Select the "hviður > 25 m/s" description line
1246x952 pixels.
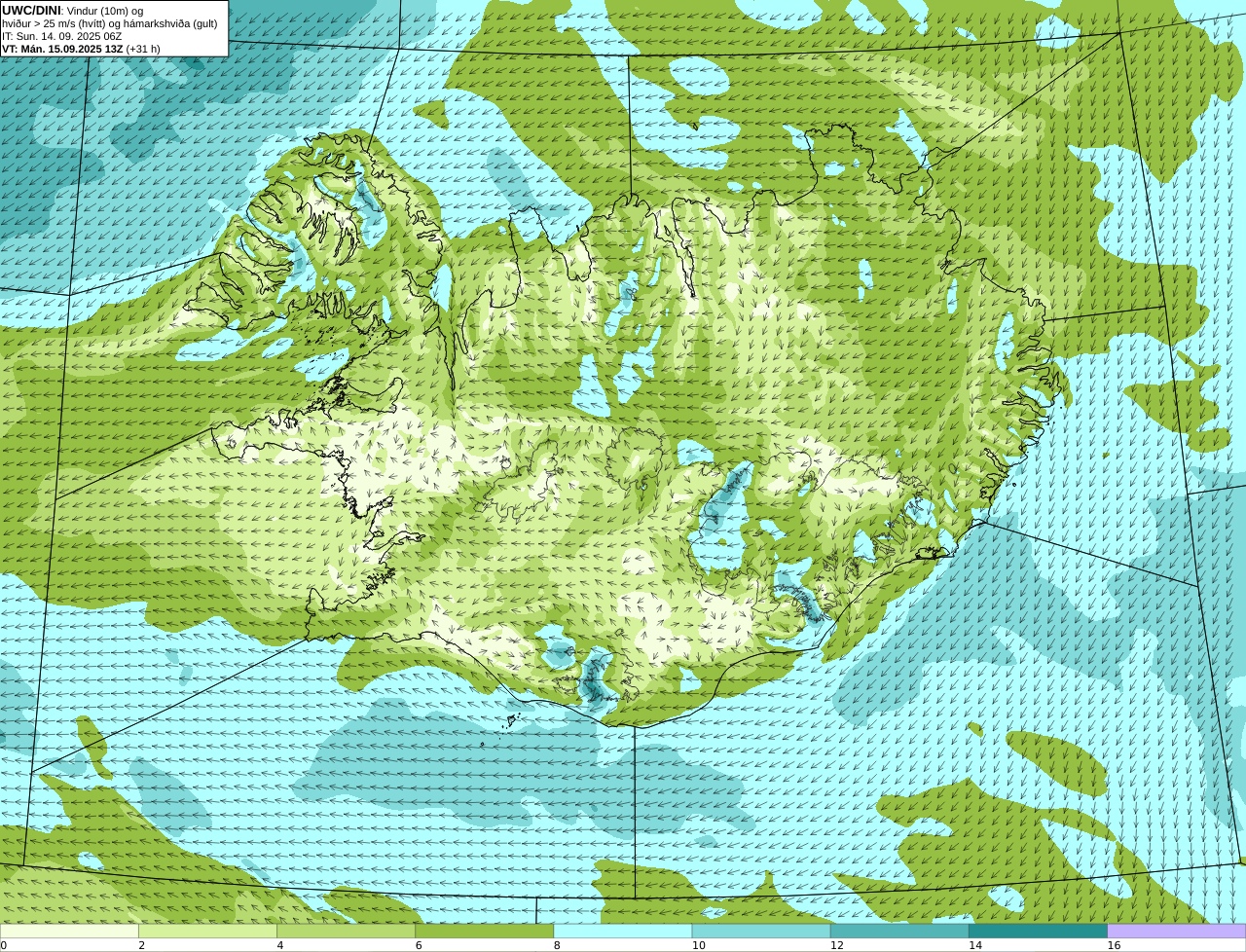point(110,23)
